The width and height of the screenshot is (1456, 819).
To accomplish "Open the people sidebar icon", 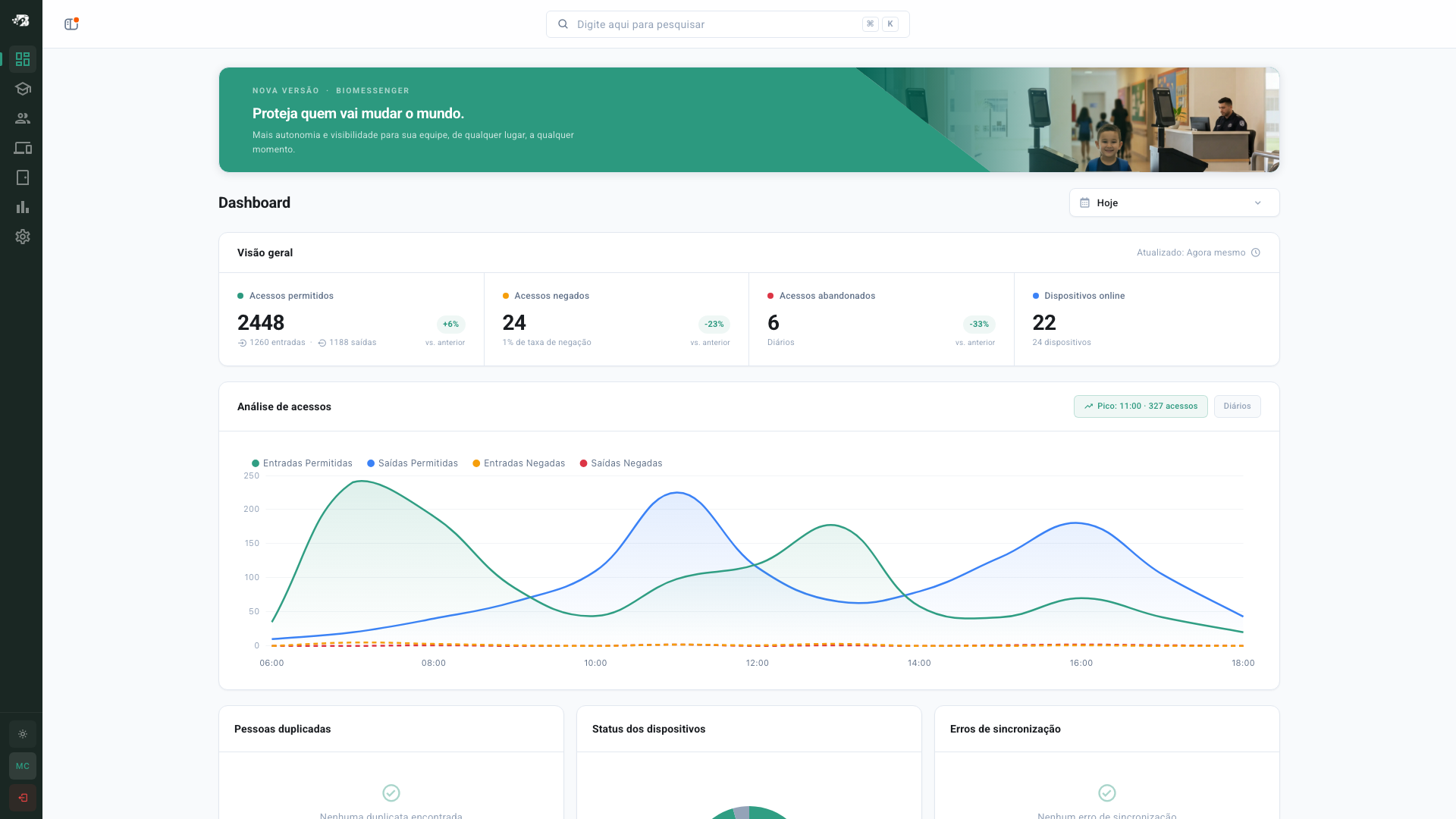I will click(x=23, y=118).
